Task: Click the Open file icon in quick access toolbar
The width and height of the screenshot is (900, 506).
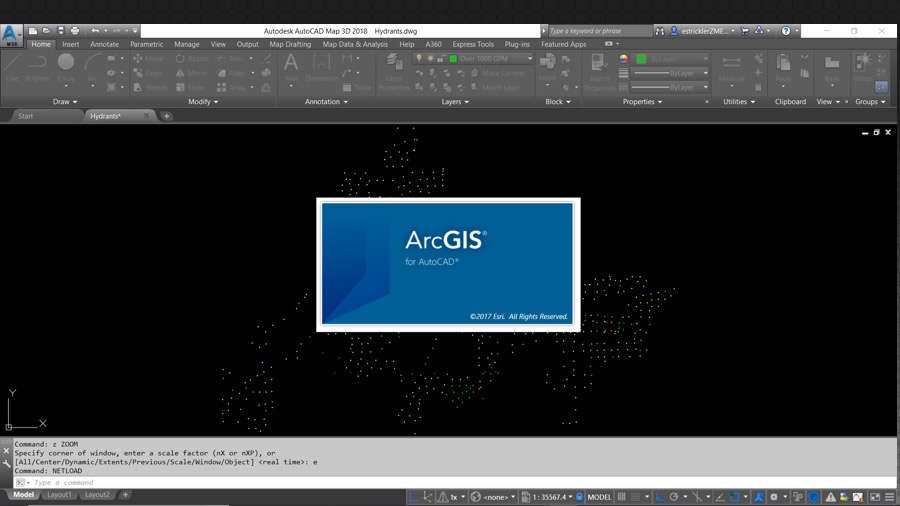Action: tap(46, 31)
